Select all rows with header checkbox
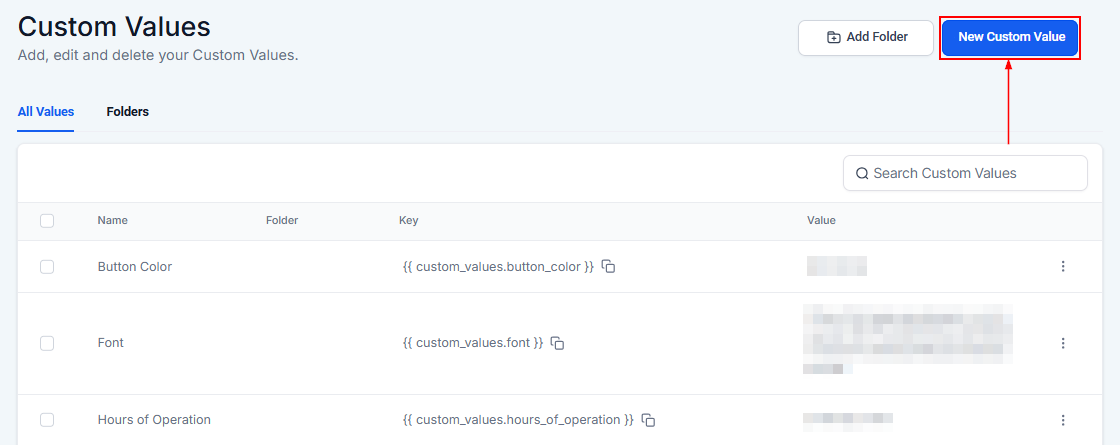This screenshot has height=445, width=1120. (47, 221)
